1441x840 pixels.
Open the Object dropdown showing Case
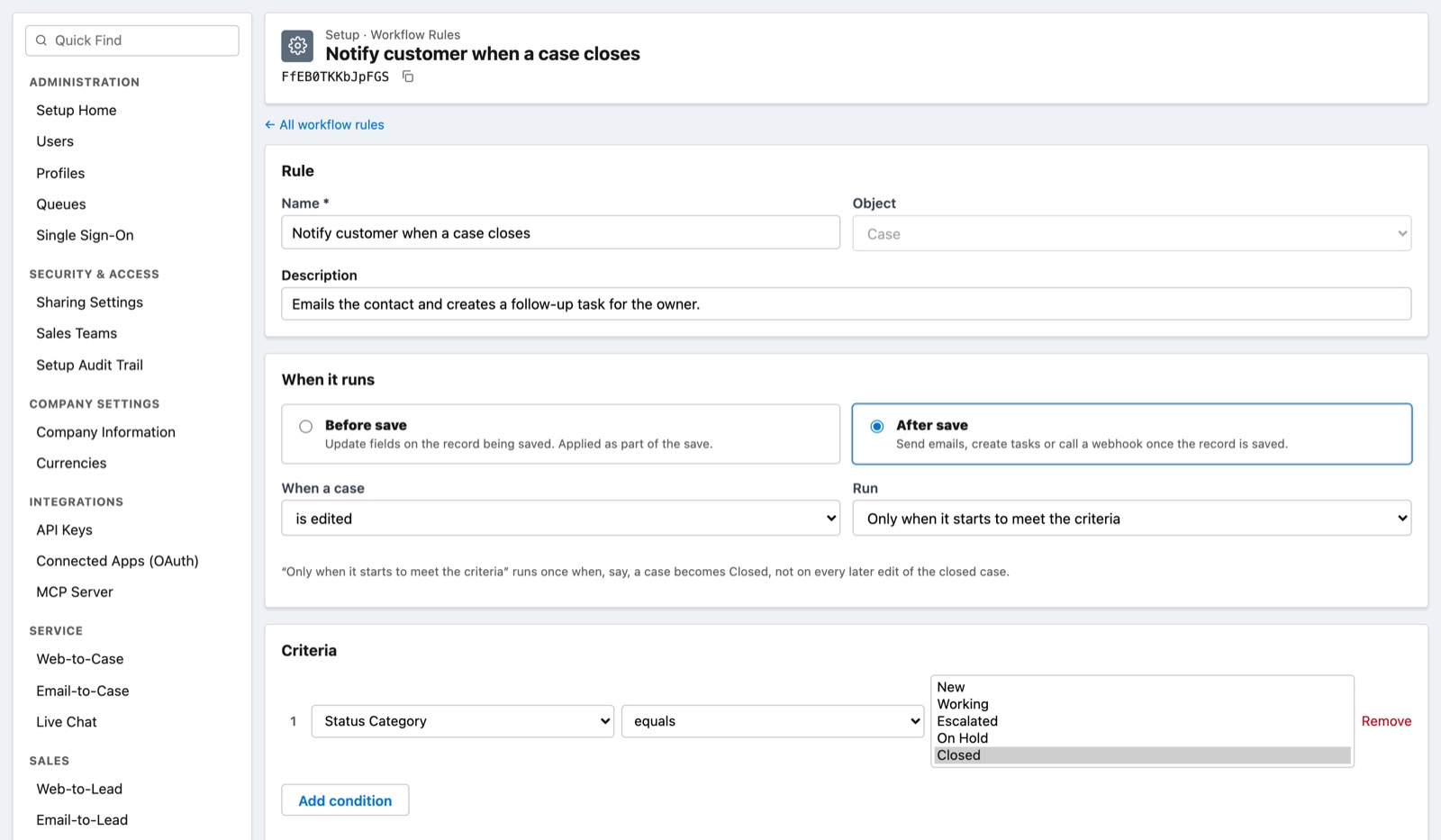click(1131, 234)
